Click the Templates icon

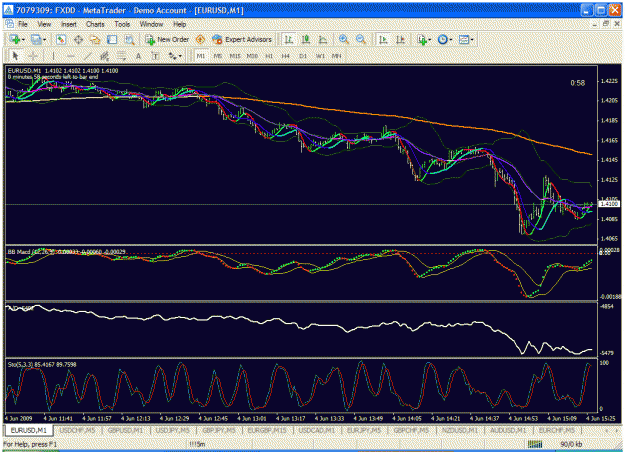(x=464, y=39)
